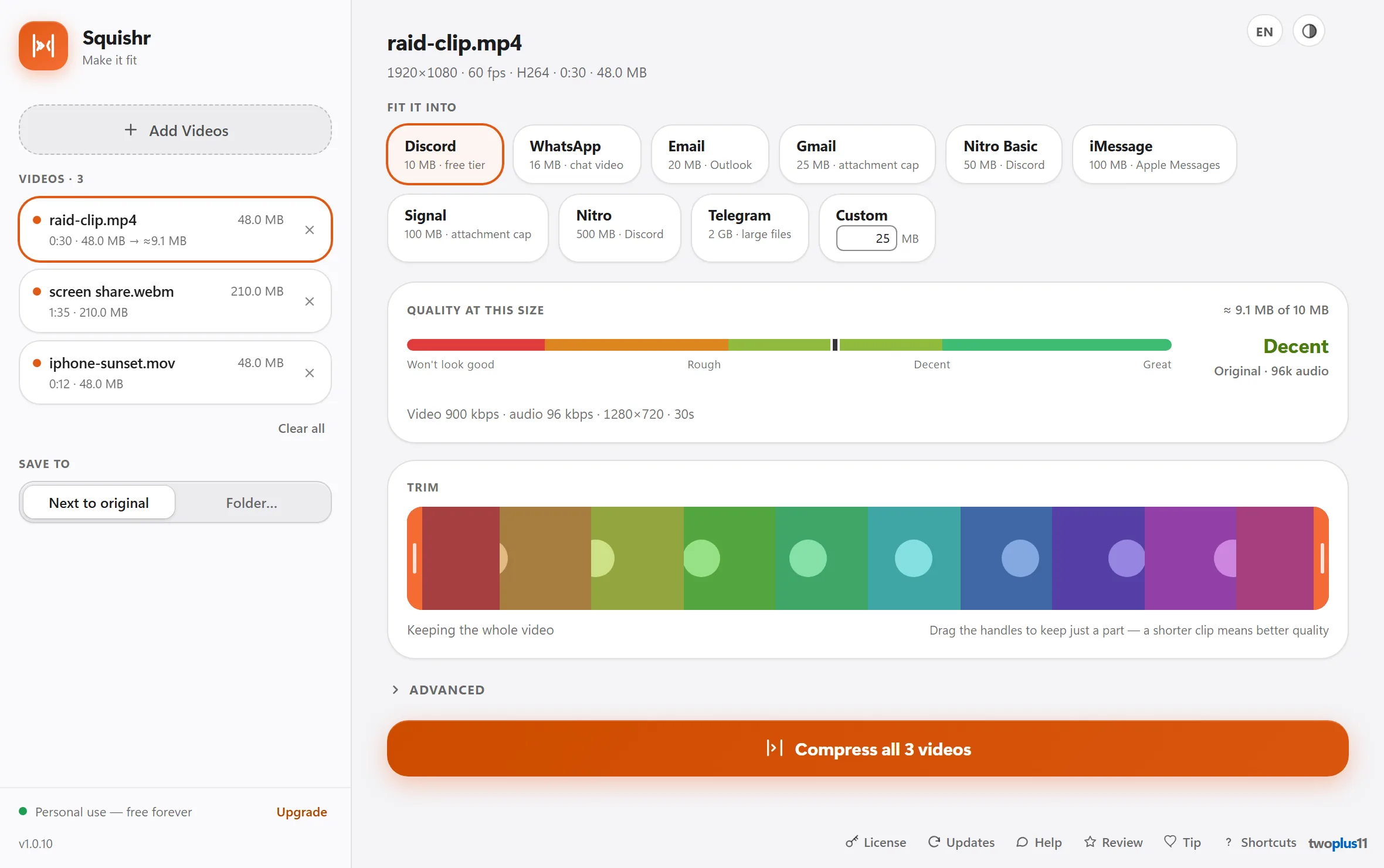The image size is (1384, 868).
Task: Click the Custom MB size input field
Action: point(866,239)
